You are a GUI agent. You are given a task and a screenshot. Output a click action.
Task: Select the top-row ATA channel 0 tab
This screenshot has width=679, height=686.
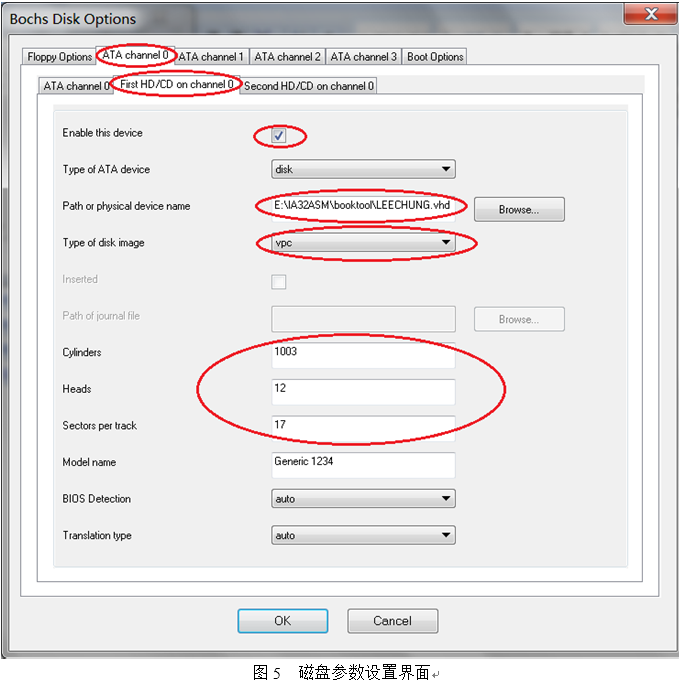(x=136, y=55)
